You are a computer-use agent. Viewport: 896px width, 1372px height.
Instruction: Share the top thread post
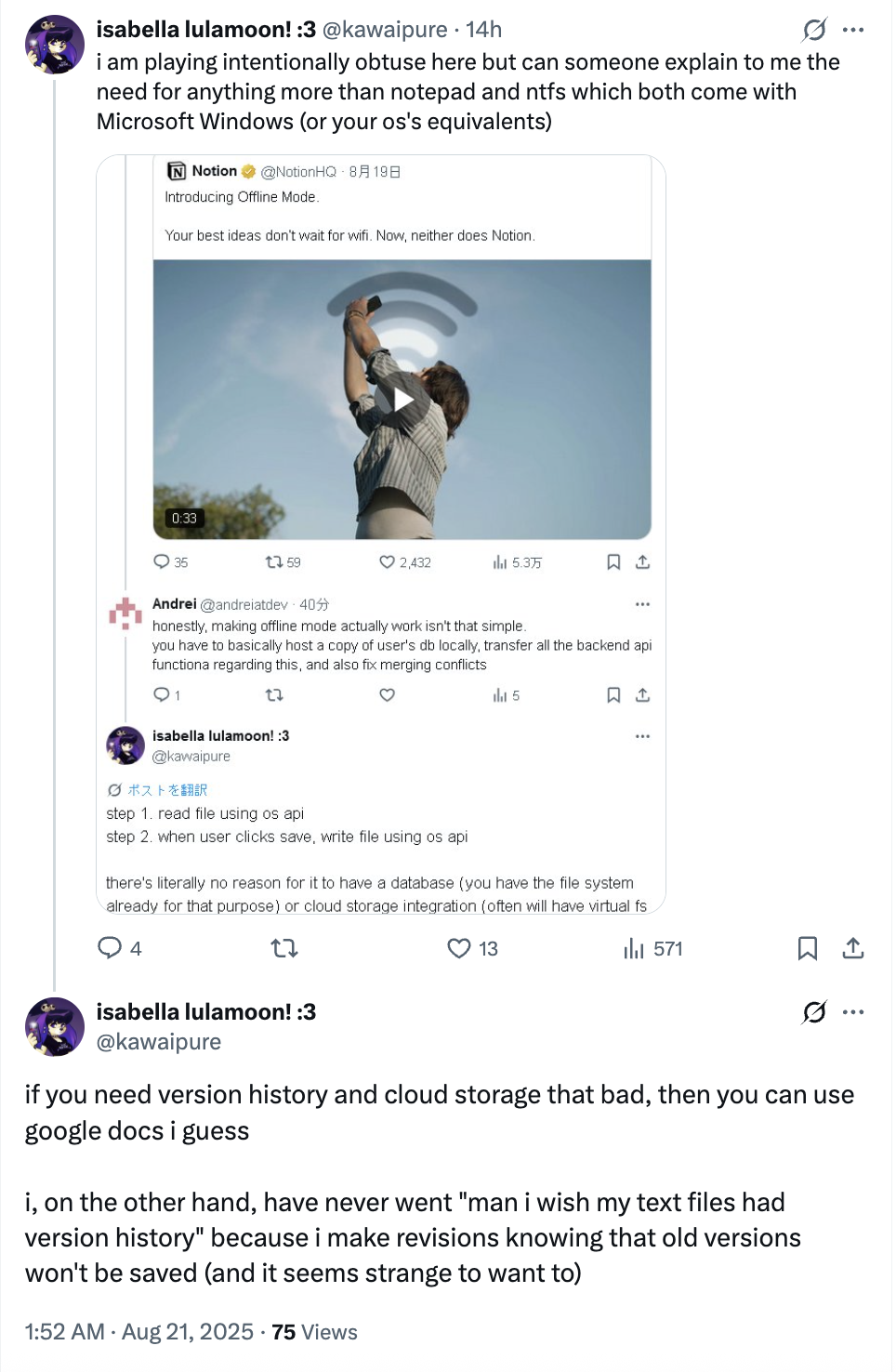pyautogui.click(x=853, y=948)
